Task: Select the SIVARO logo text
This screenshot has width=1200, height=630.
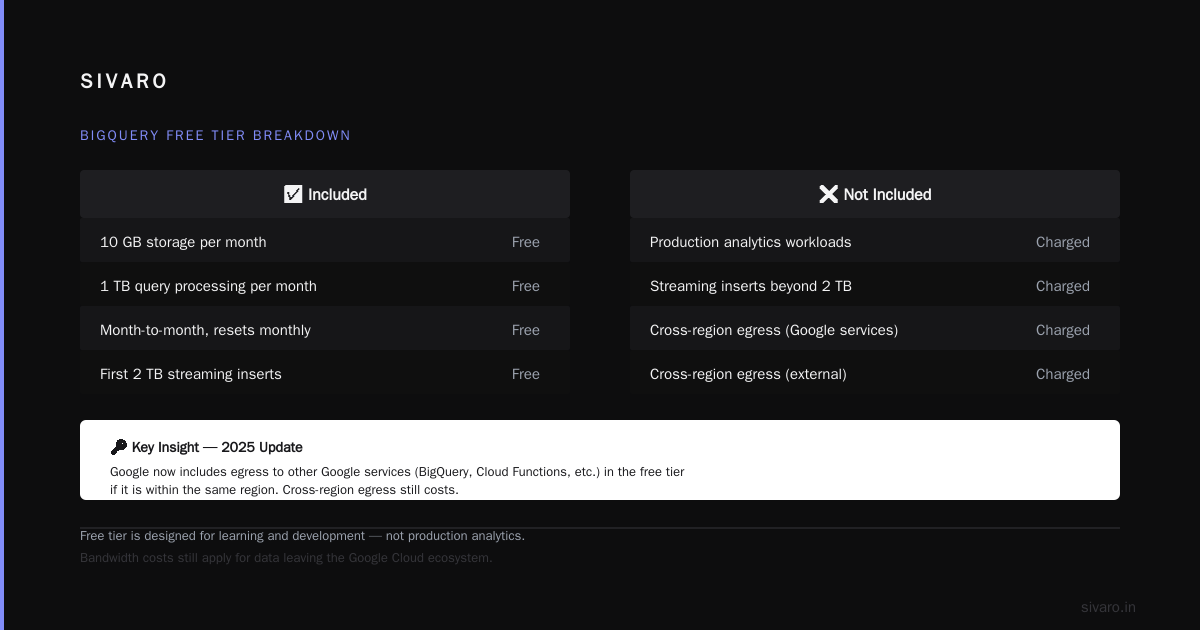Action: click(x=124, y=82)
